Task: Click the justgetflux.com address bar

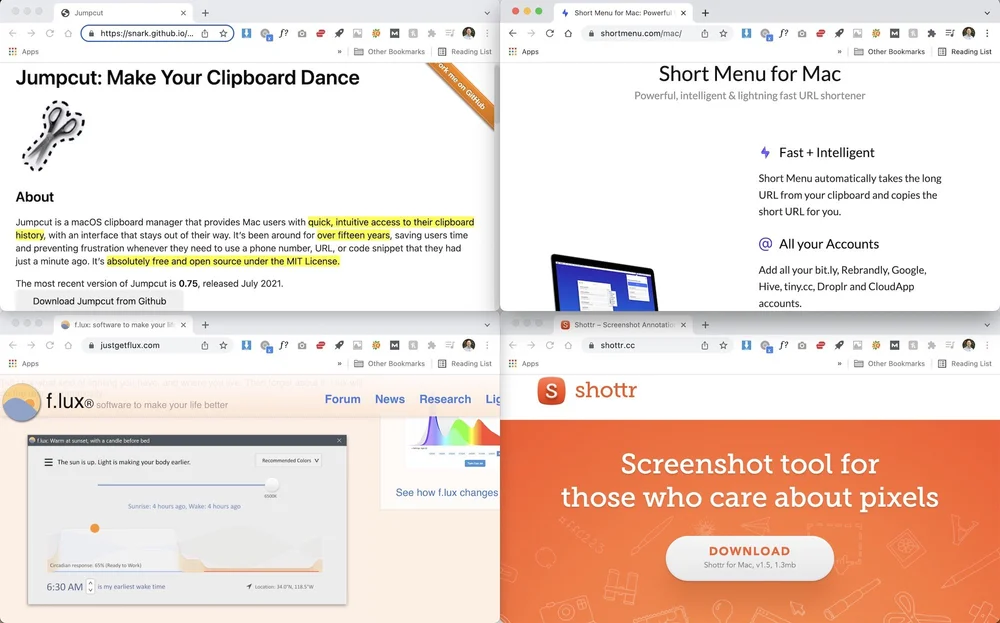Action: (130, 345)
